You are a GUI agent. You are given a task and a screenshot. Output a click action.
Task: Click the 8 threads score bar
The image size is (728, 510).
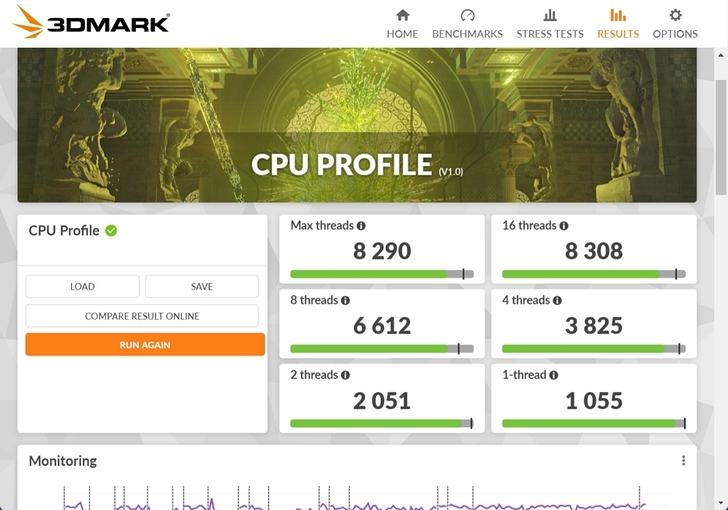coord(382,349)
